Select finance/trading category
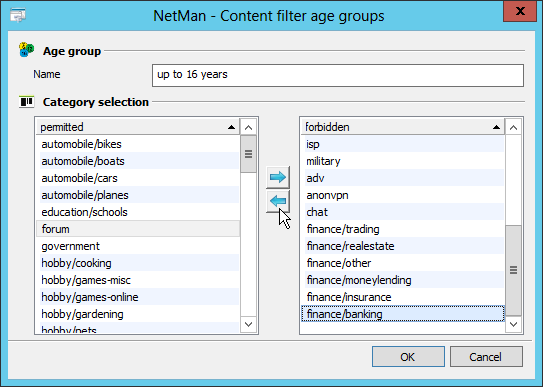 click(403, 229)
